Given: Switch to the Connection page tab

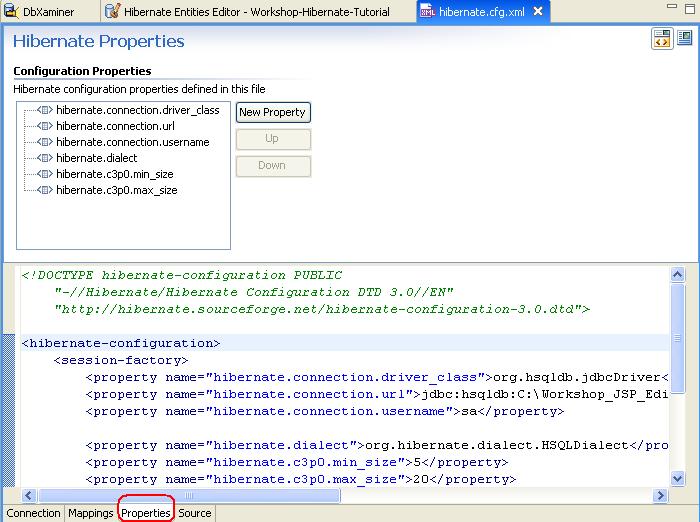Looking at the screenshot, I should [33, 513].
